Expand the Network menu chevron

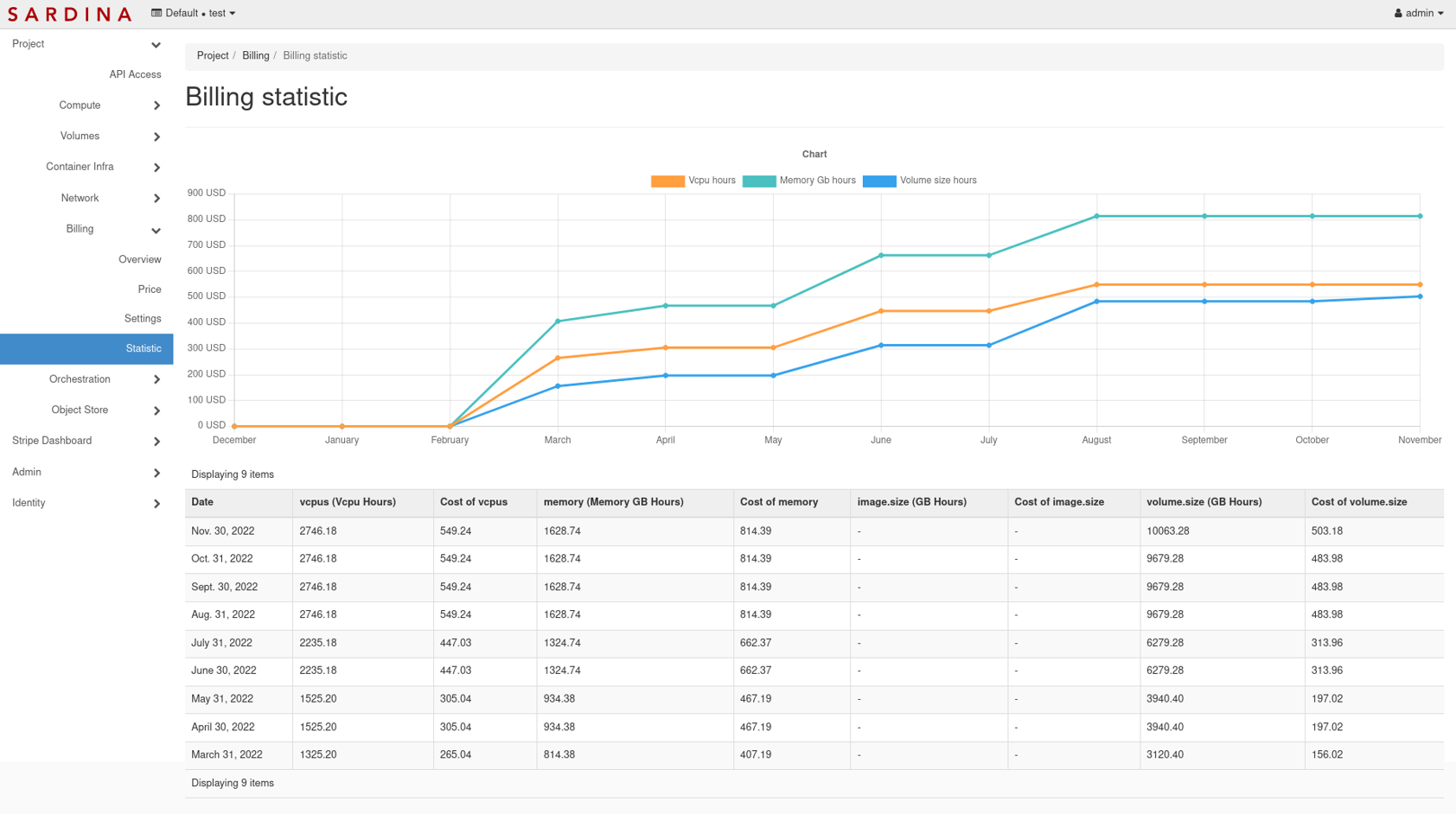156,199
